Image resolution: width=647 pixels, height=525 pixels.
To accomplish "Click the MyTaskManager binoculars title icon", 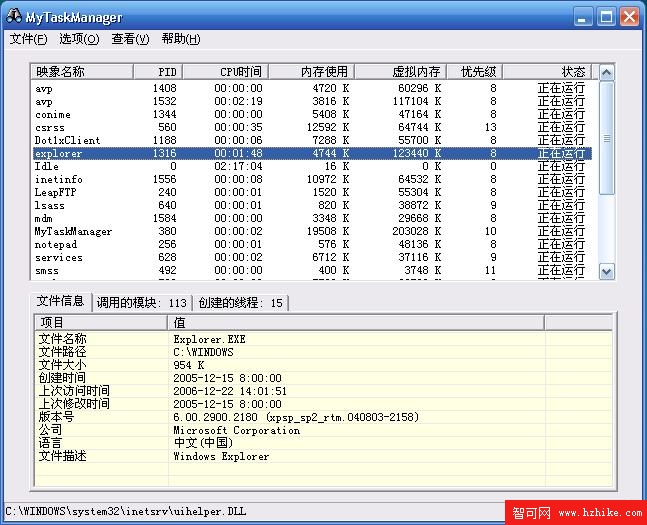I will (14, 16).
